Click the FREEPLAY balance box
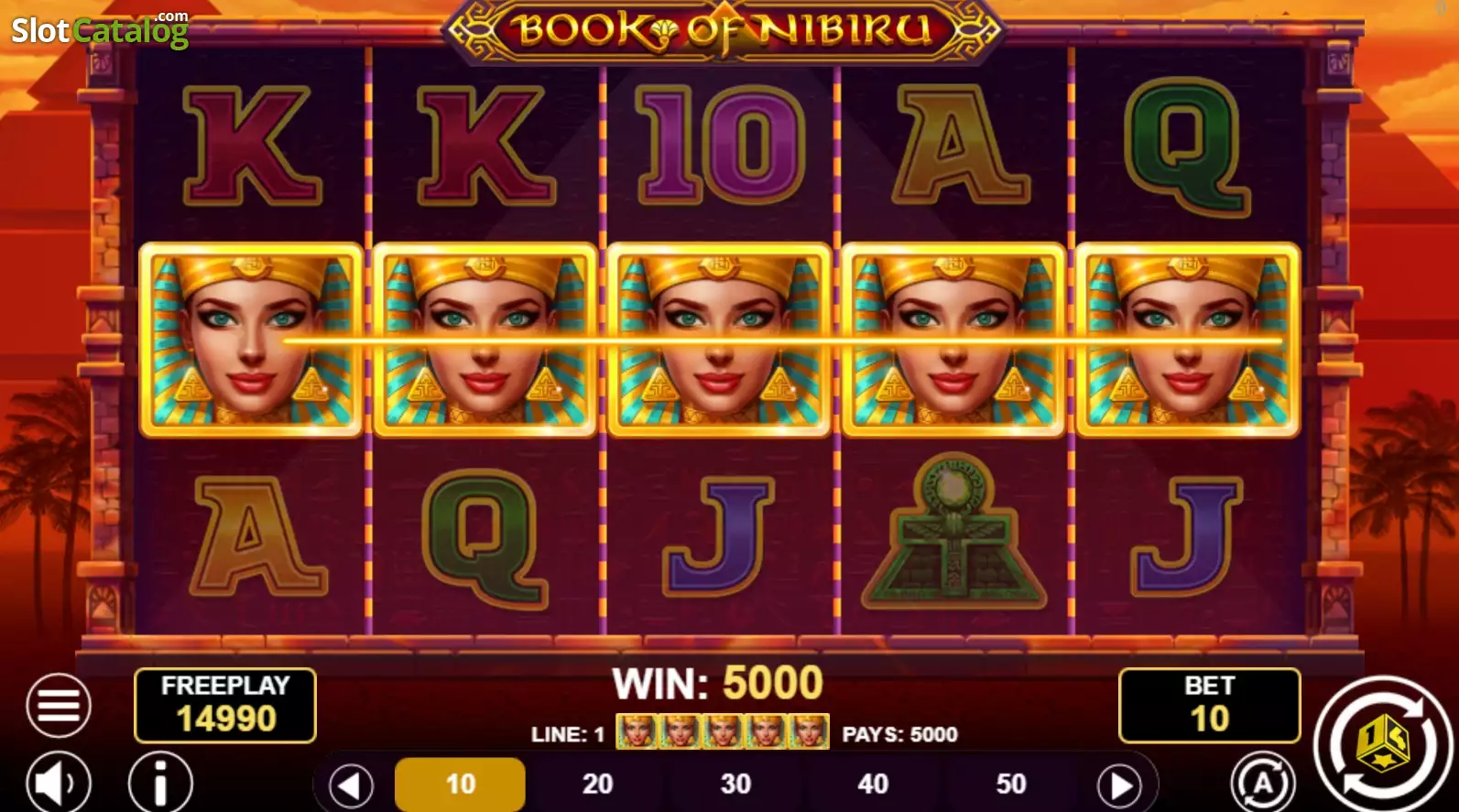1459x812 pixels. pyautogui.click(x=225, y=705)
